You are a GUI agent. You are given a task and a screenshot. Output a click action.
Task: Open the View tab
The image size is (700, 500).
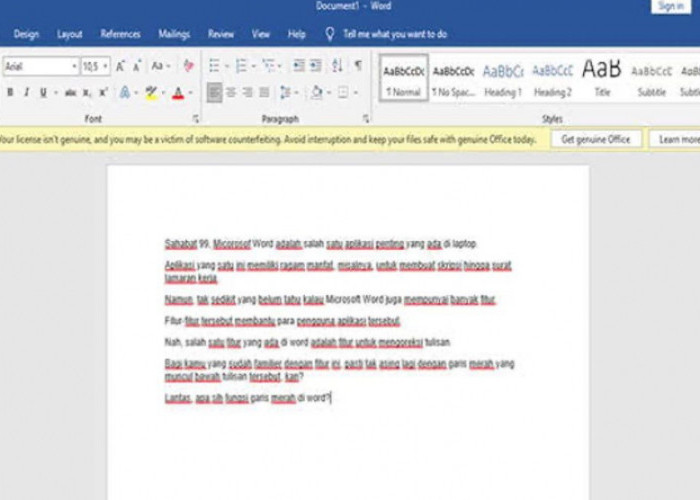[x=261, y=34]
